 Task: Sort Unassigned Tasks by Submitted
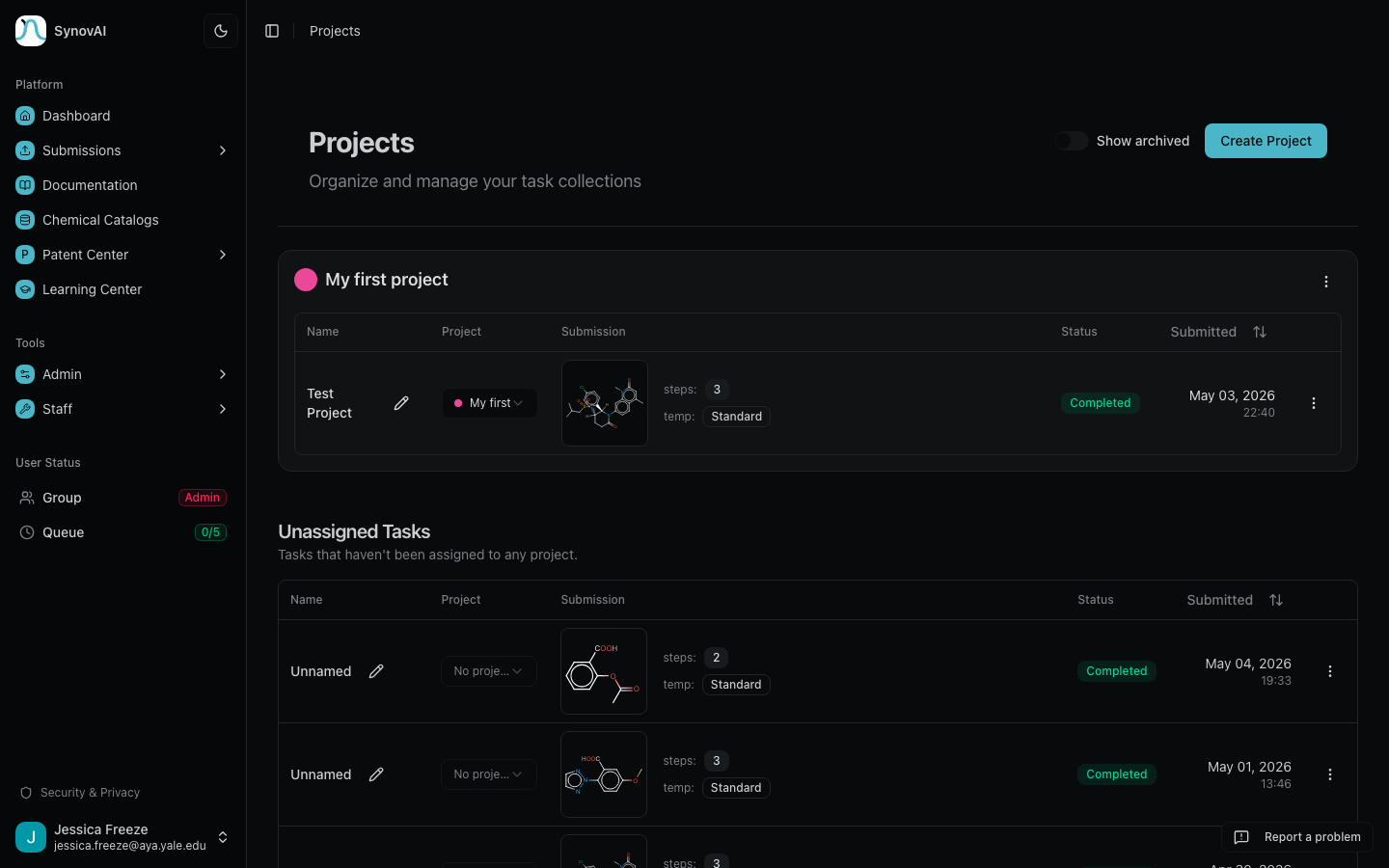tap(1235, 600)
